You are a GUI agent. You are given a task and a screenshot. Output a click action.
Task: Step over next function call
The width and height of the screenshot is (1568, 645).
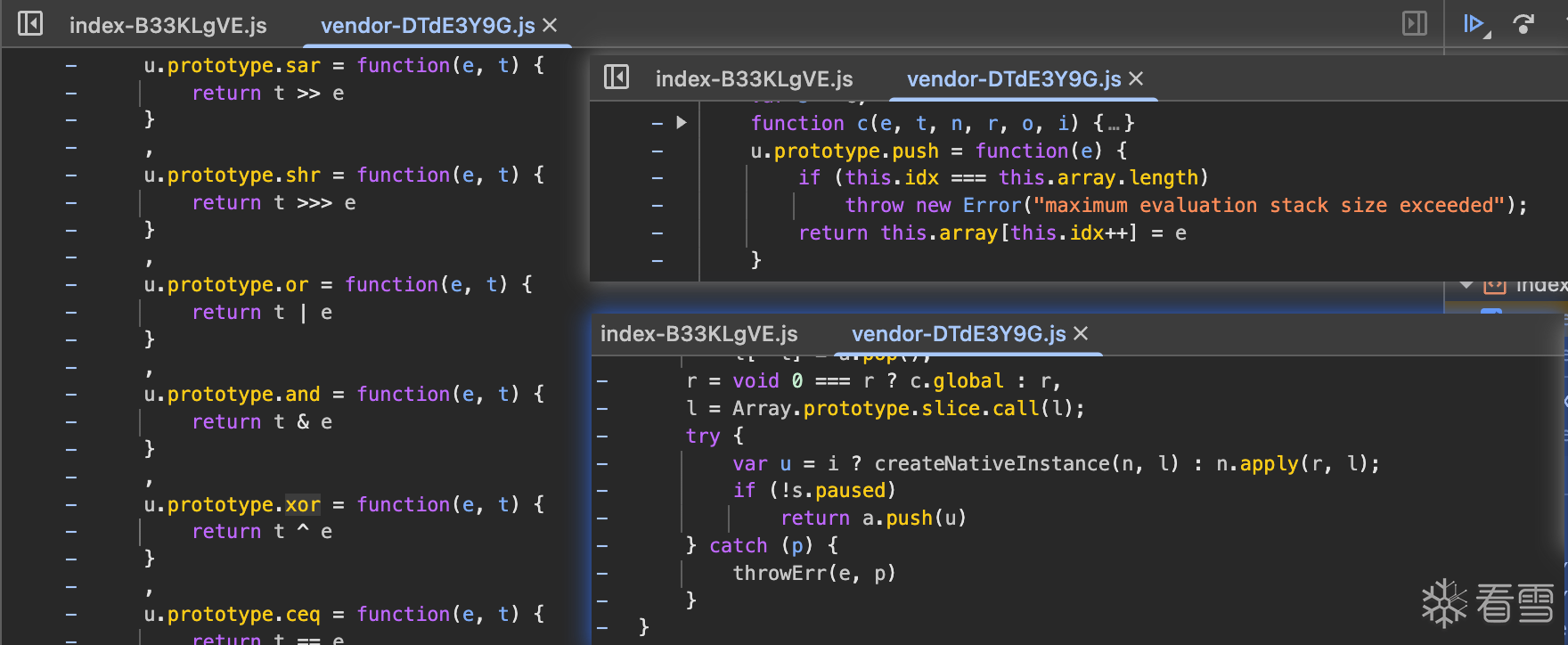pos(1524,24)
